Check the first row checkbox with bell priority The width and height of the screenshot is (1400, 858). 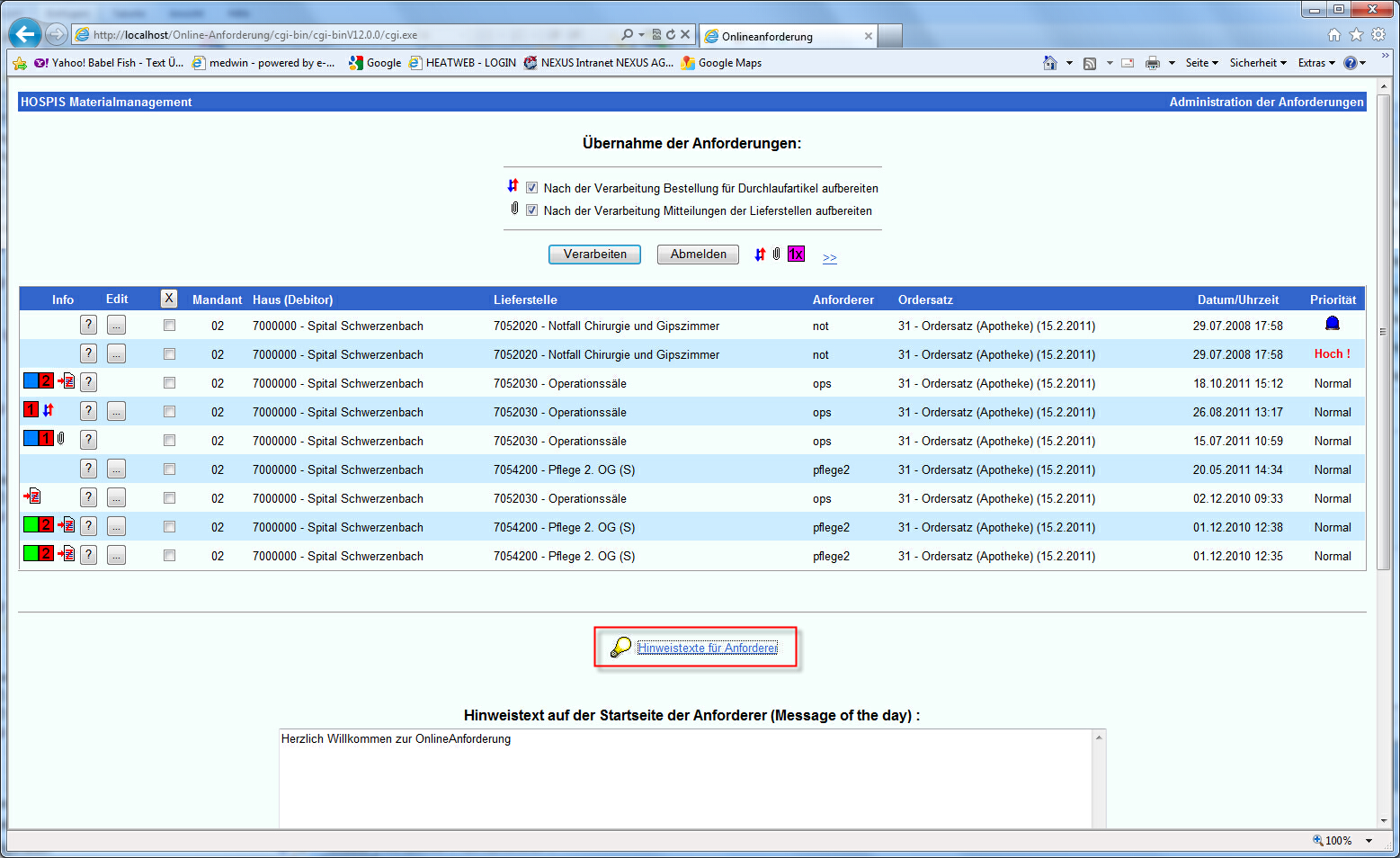pos(169,326)
